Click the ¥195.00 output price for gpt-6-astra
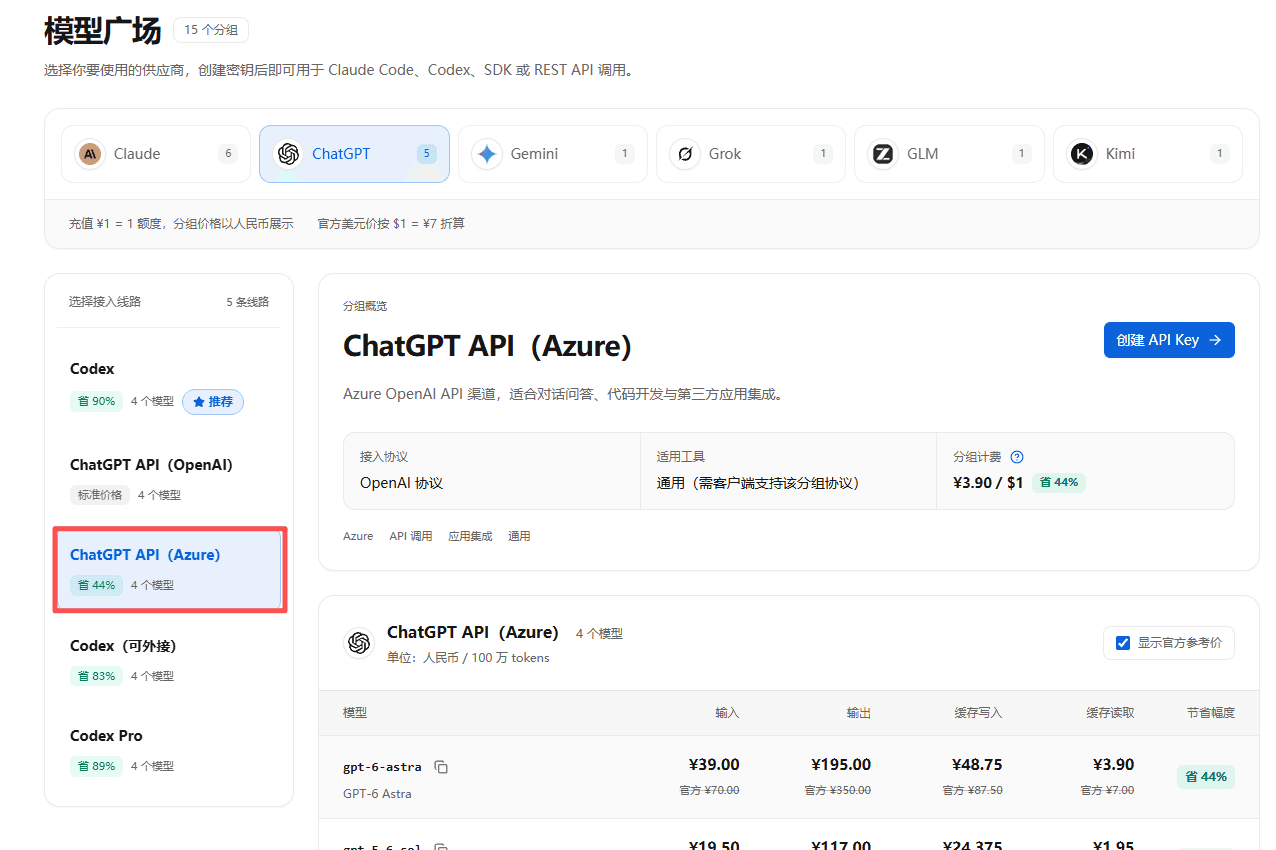This screenshot has width=1276, height=850. pos(841,765)
